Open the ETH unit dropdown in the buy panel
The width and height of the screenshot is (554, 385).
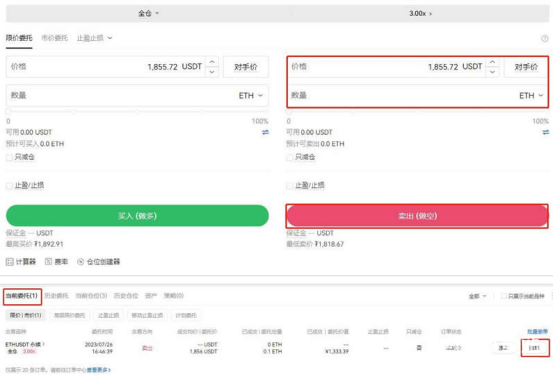click(251, 95)
